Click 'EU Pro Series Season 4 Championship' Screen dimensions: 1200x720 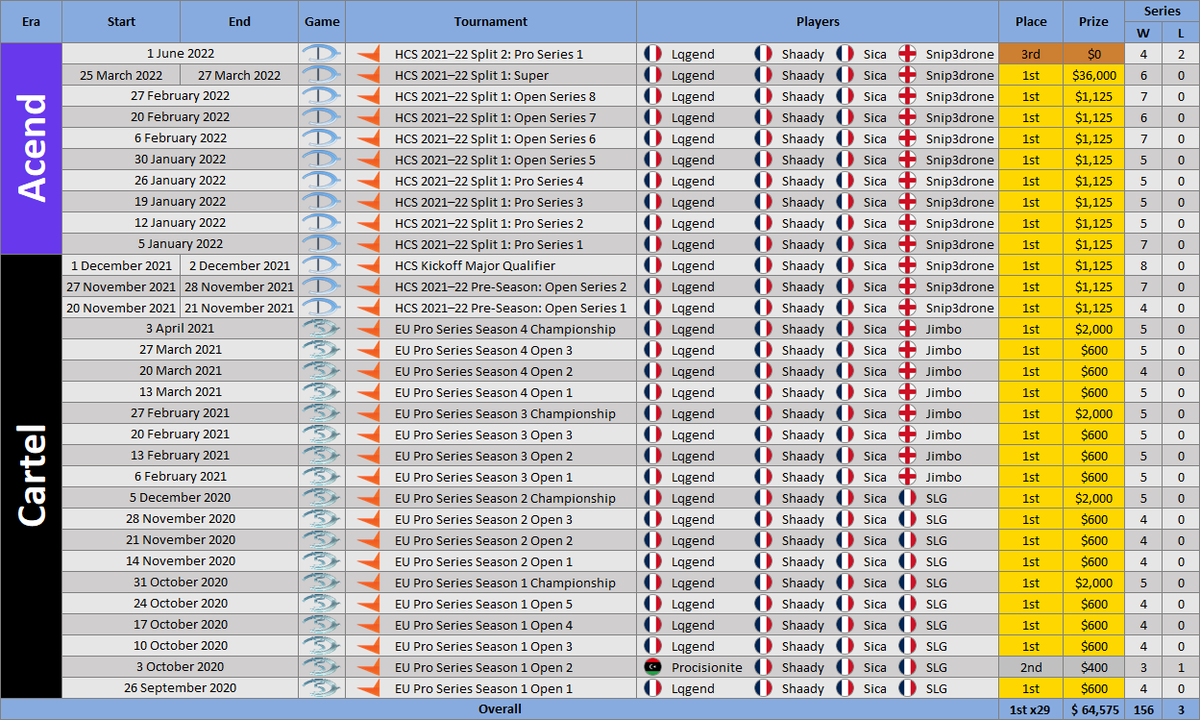click(505, 329)
